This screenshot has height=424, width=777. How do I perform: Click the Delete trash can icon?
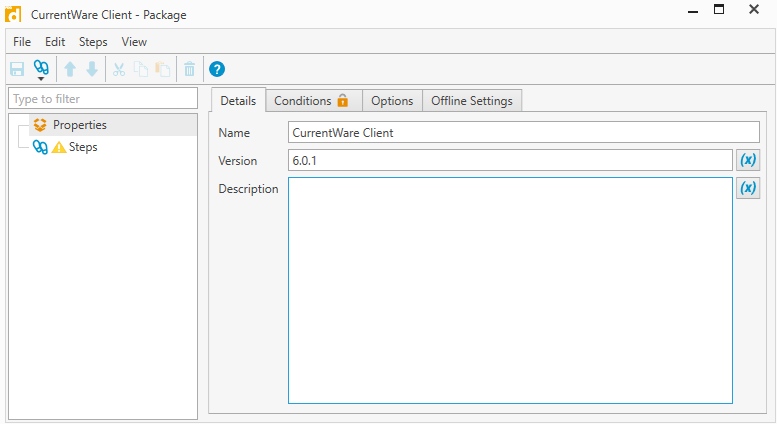[x=189, y=69]
